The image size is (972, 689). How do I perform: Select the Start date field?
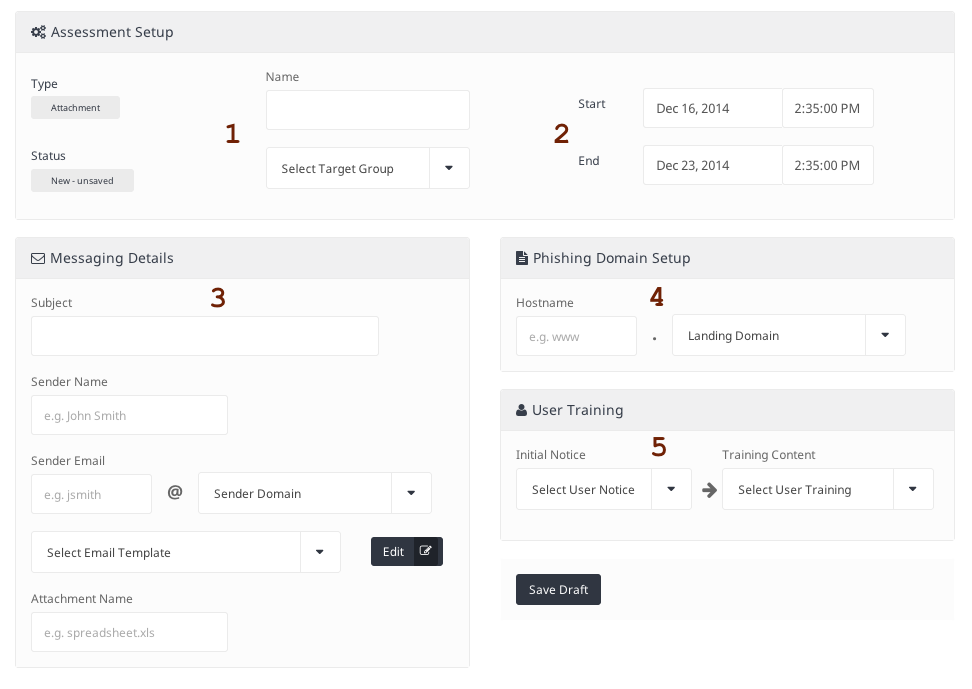tap(712, 108)
